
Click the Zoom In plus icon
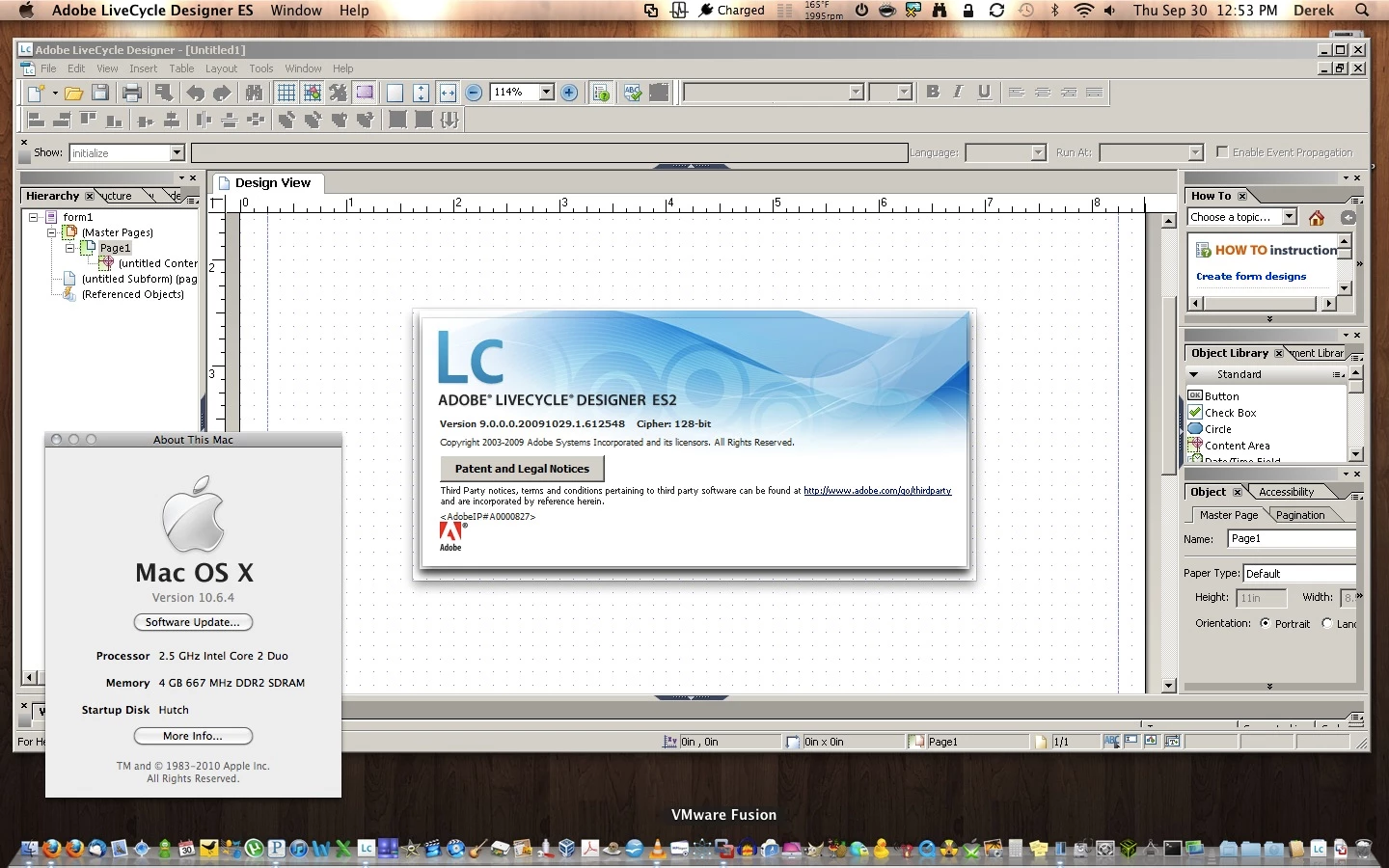569,93
